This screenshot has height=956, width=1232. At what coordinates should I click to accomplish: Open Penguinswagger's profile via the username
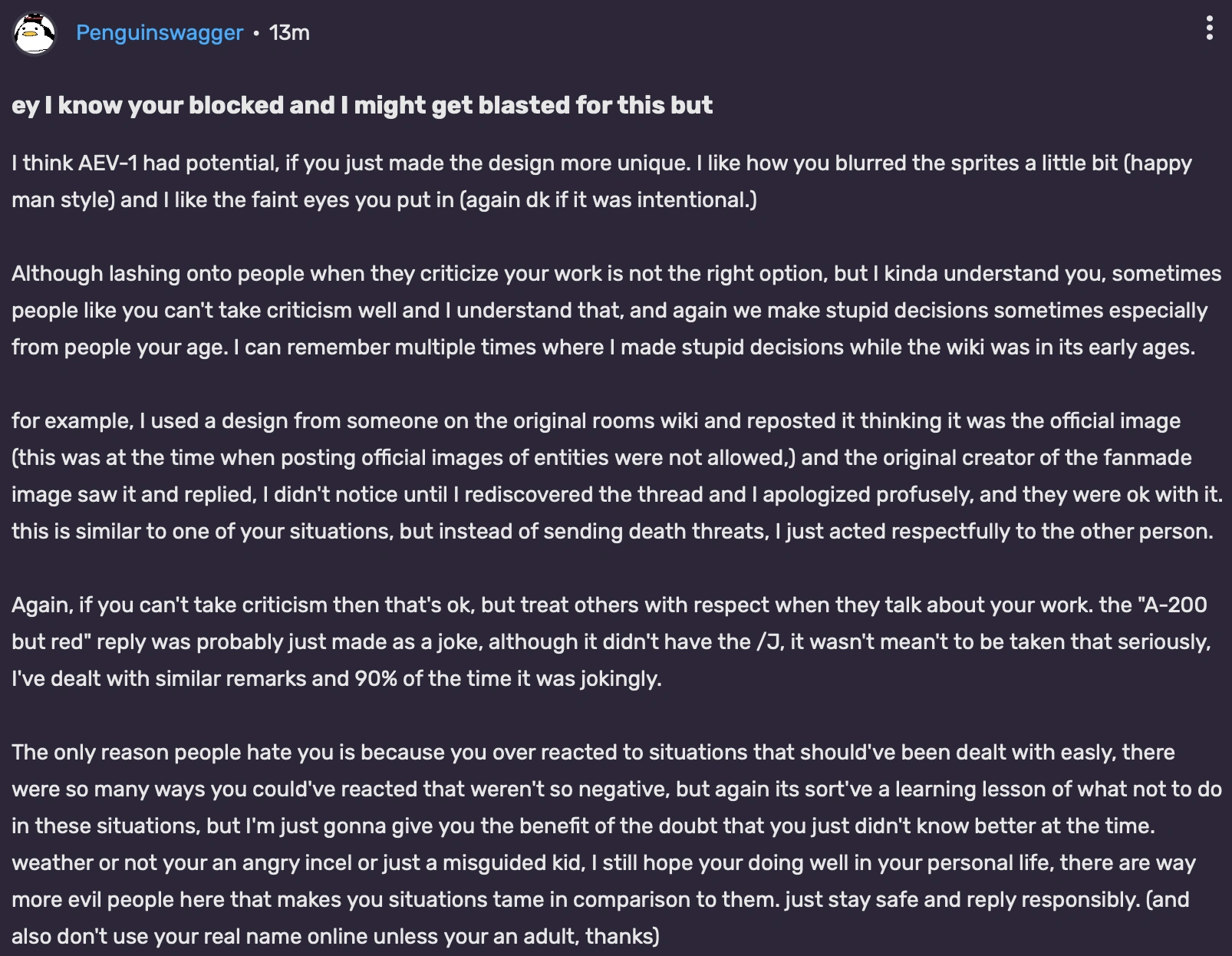[x=159, y=33]
